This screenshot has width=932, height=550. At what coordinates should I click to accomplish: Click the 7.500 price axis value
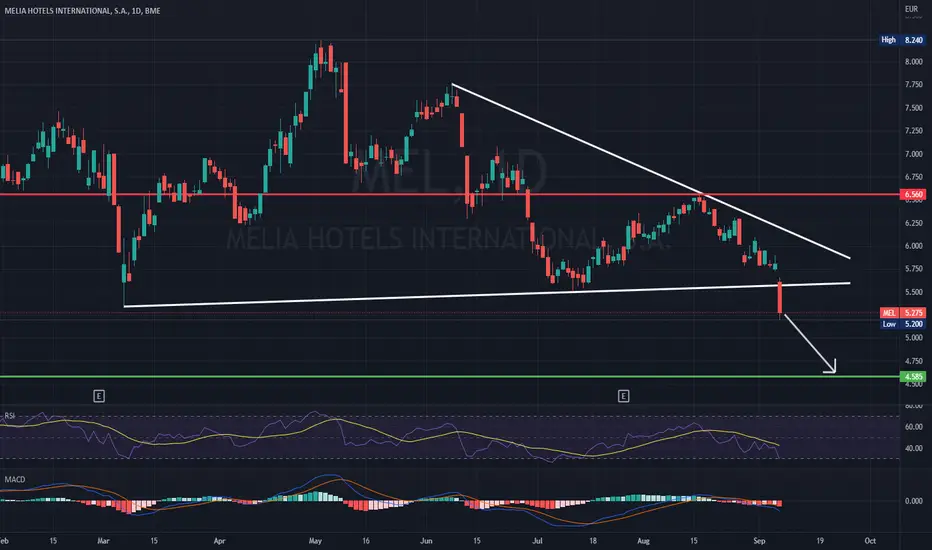[914, 108]
